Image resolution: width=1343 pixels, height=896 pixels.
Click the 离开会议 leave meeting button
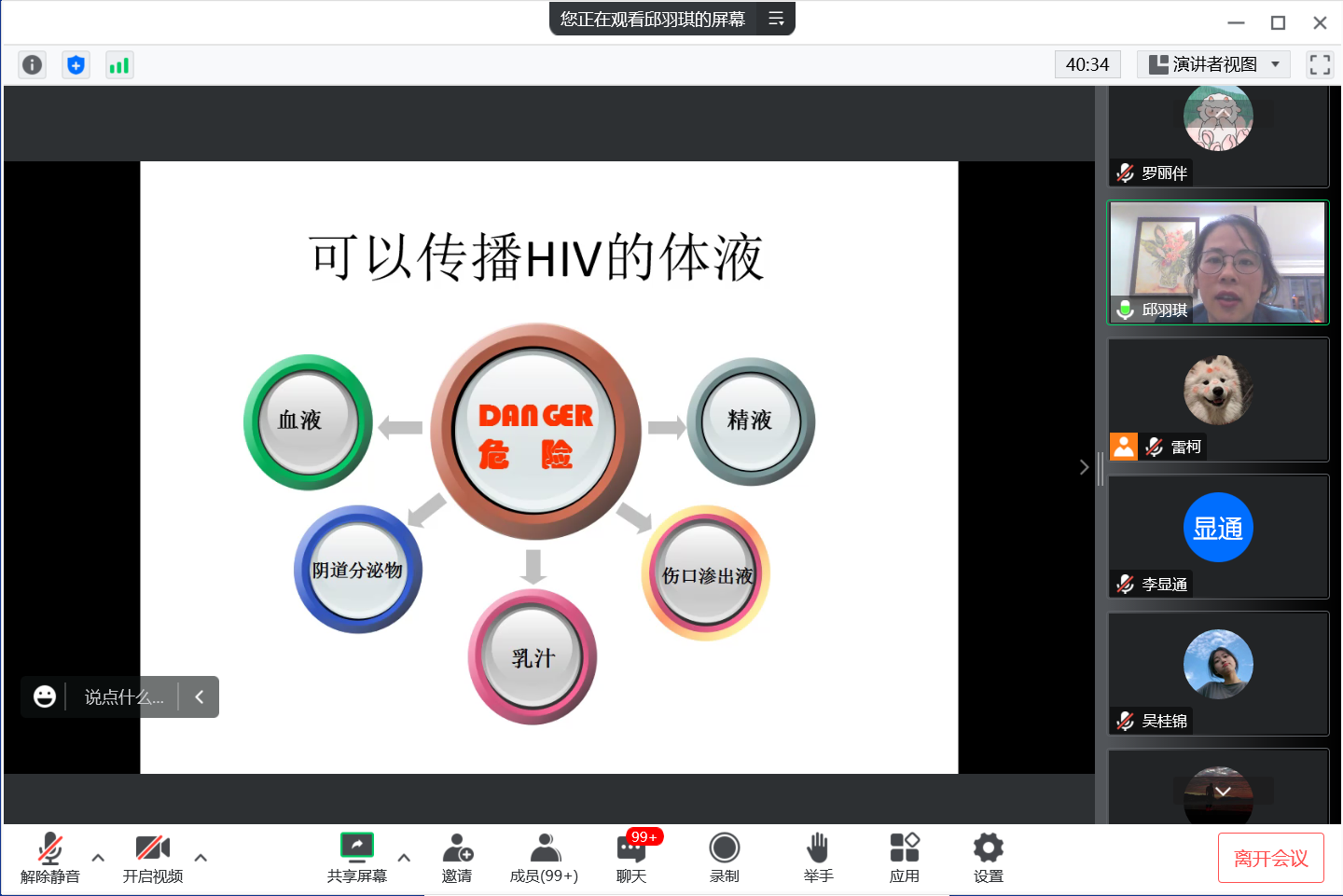(1270, 858)
